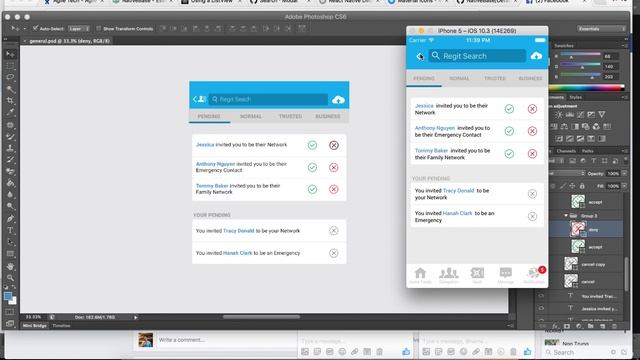Select the Clone Stamp tool
Screen dimensions: 640x360
tap(10, 148)
